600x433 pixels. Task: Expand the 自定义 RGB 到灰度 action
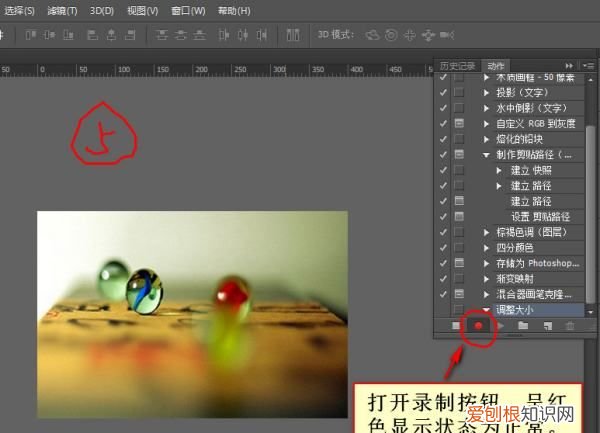tap(486, 124)
